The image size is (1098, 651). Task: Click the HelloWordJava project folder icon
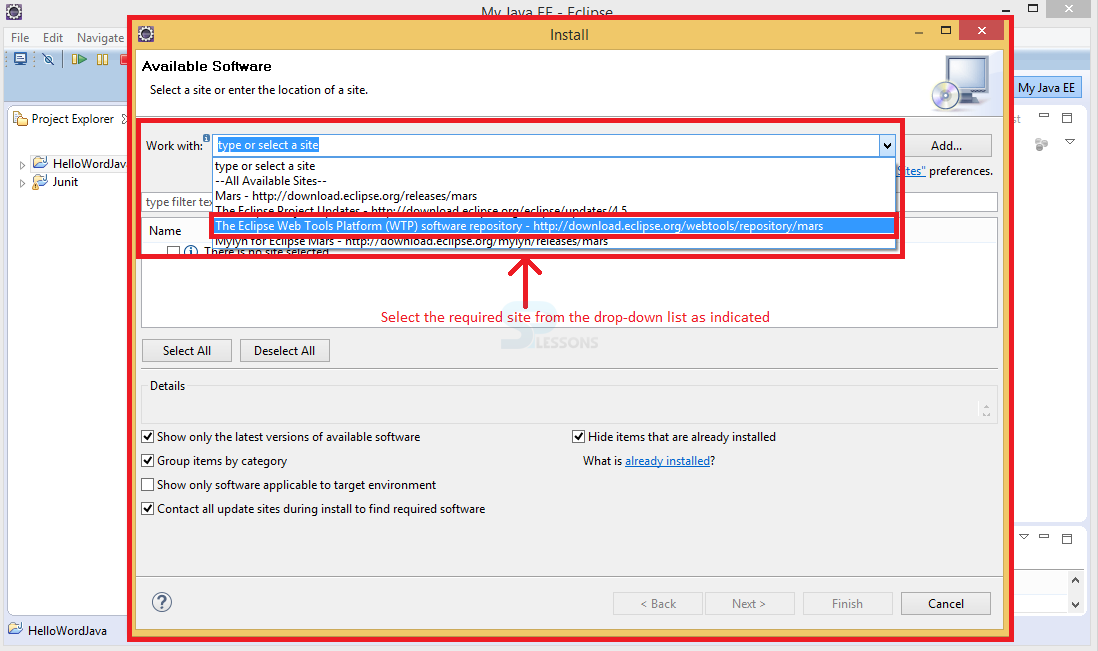pyautogui.click(x=41, y=163)
